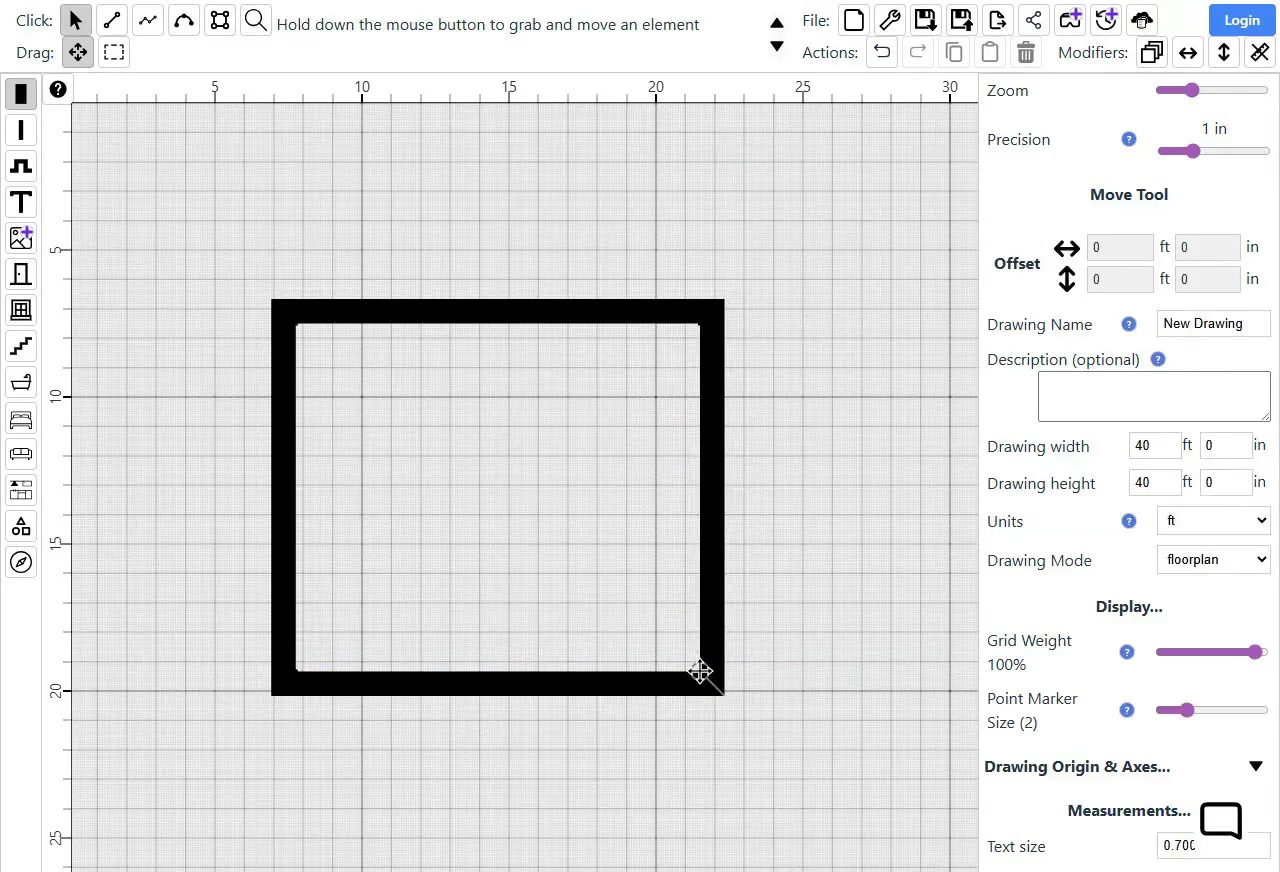Collapse toolbar with the up triangle
Viewport: 1280px width, 872px height.
[777, 22]
